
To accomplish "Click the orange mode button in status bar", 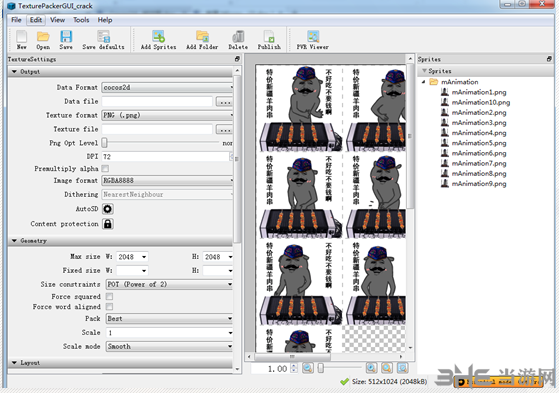I will pos(498,382).
